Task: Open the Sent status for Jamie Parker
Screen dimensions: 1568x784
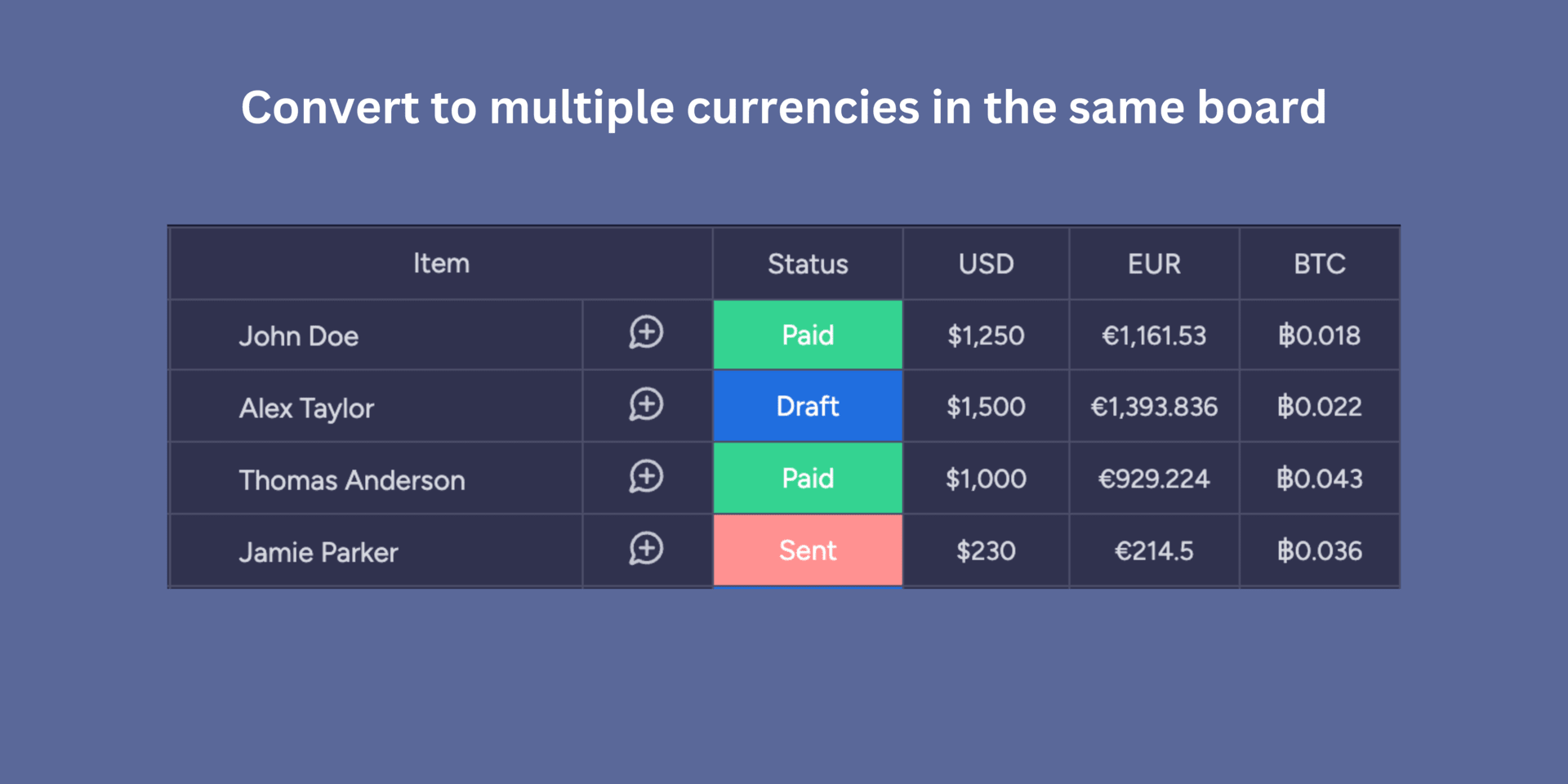Action: tap(808, 550)
